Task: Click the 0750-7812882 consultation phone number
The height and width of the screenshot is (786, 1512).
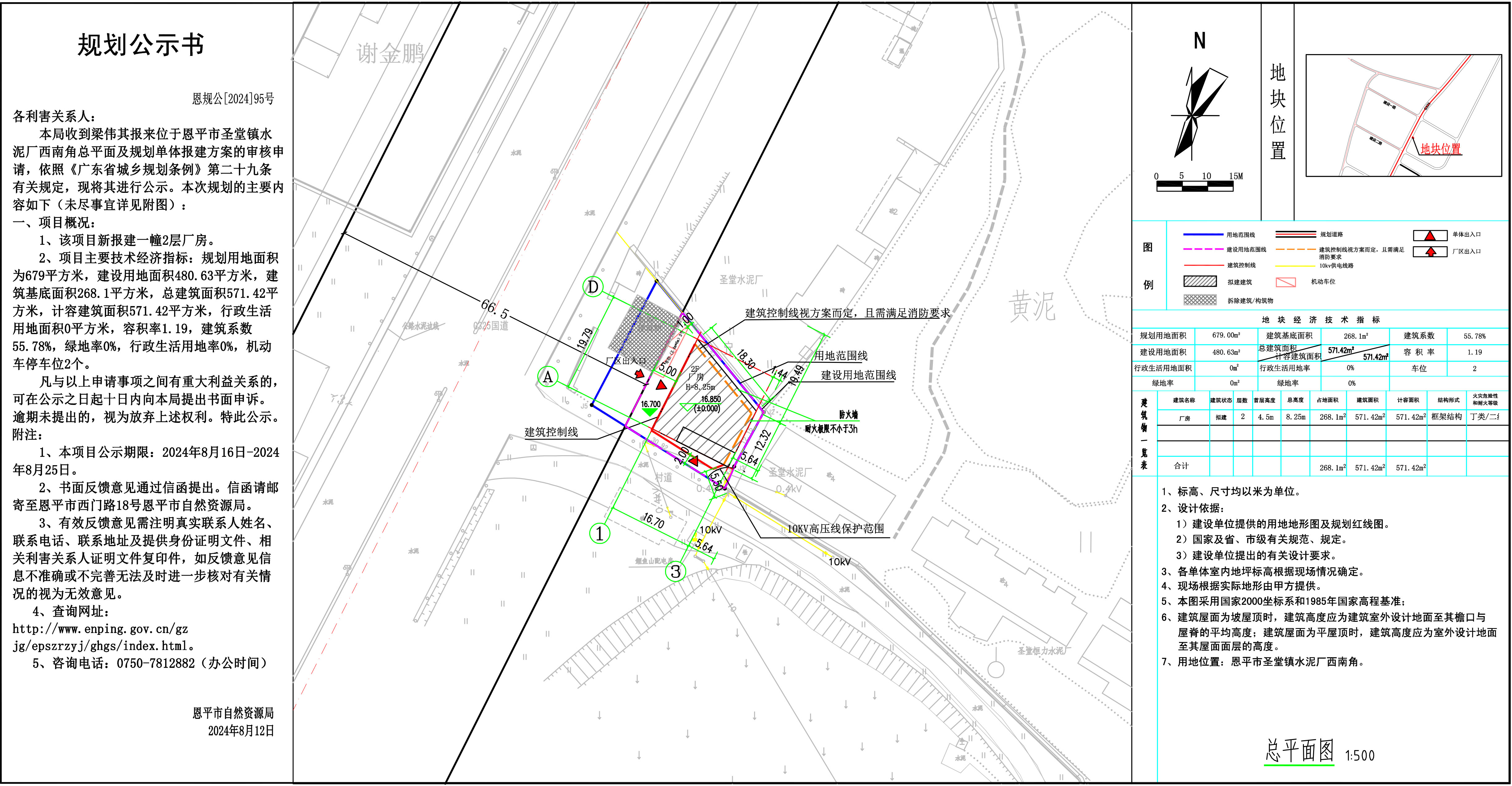Action: tap(156, 663)
